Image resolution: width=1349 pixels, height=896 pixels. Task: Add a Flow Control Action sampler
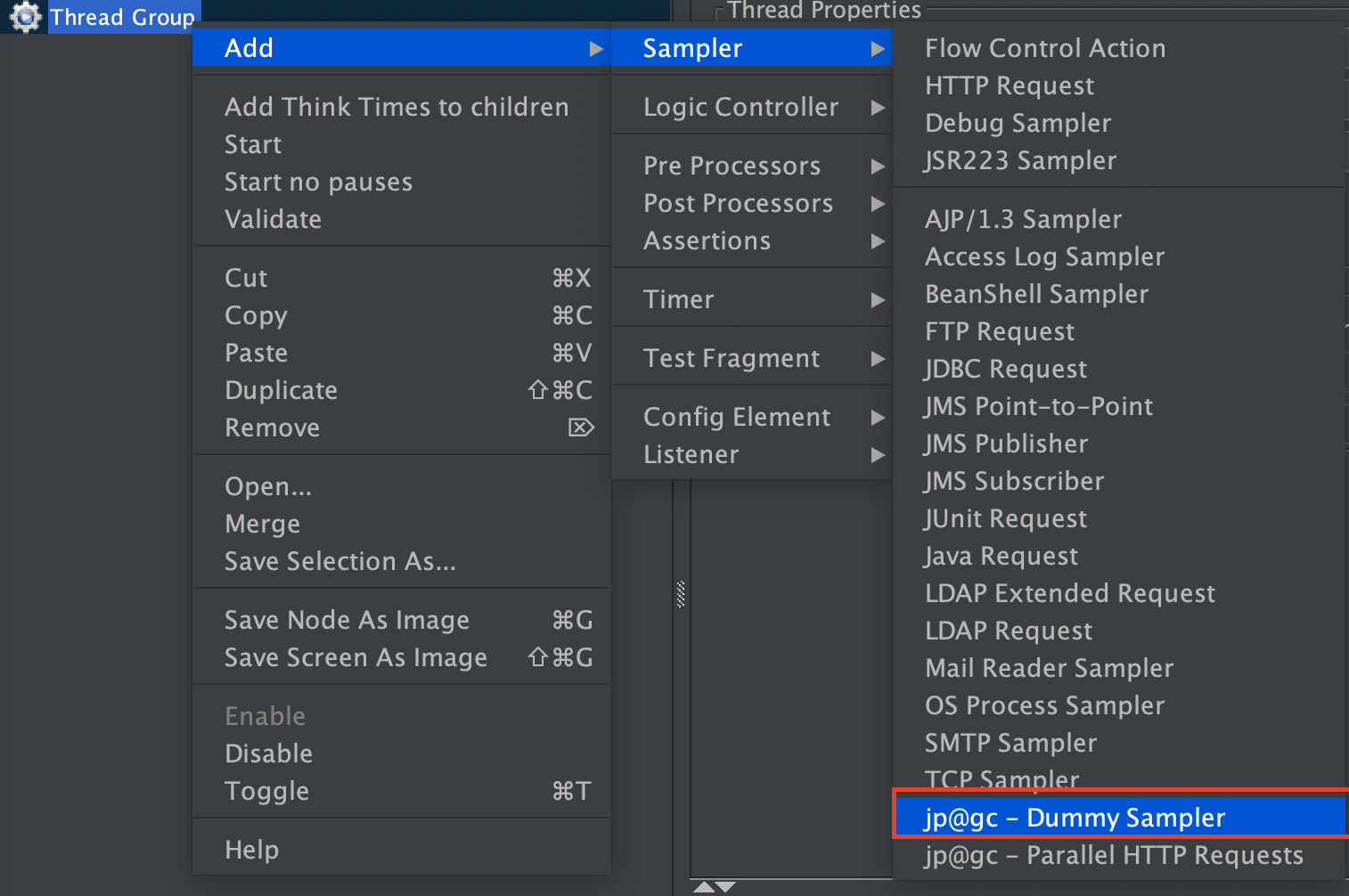click(1121, 48)
